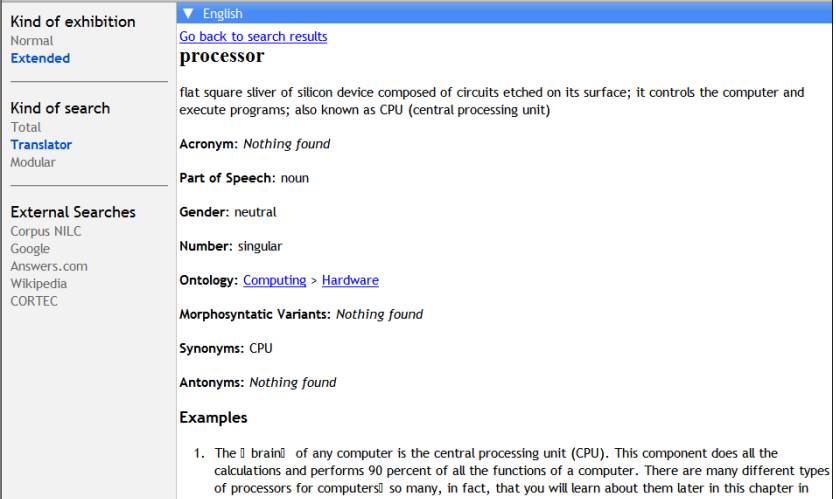Click the Go back to search results link
This screenshot has width=836, height=499.
[253, 37]
